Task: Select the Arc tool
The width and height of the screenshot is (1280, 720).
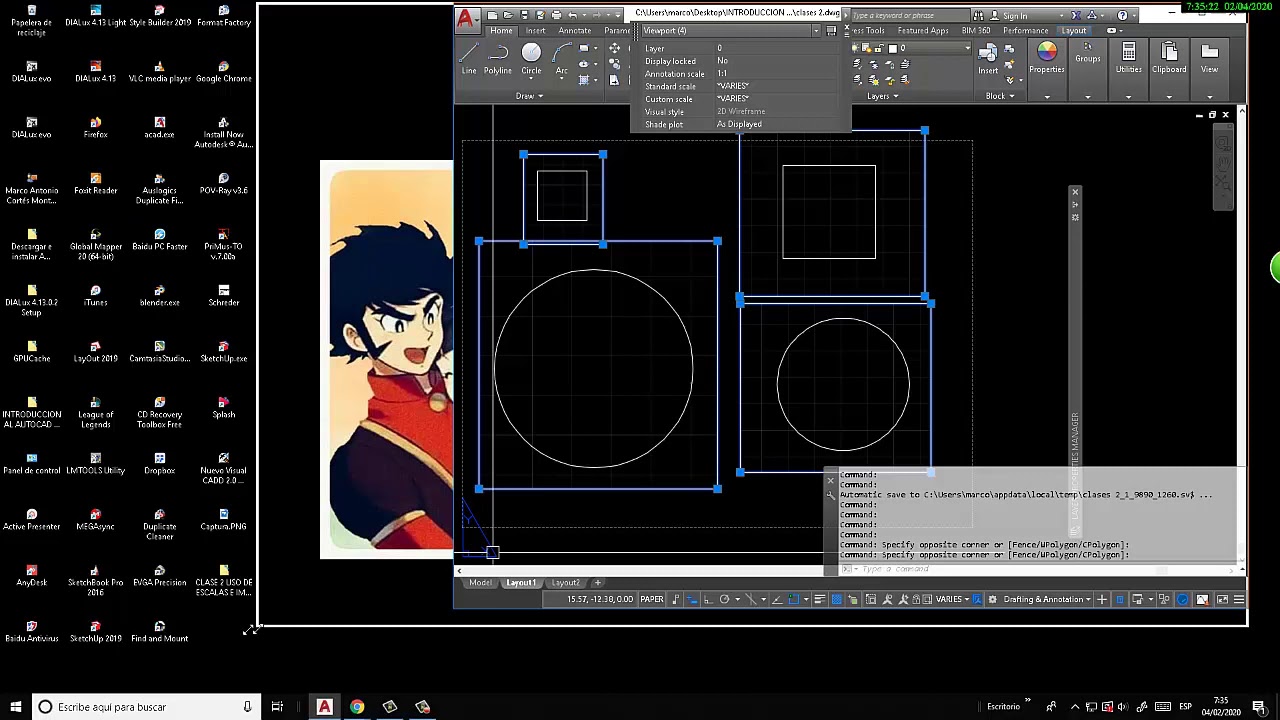Action: (562, 58)
